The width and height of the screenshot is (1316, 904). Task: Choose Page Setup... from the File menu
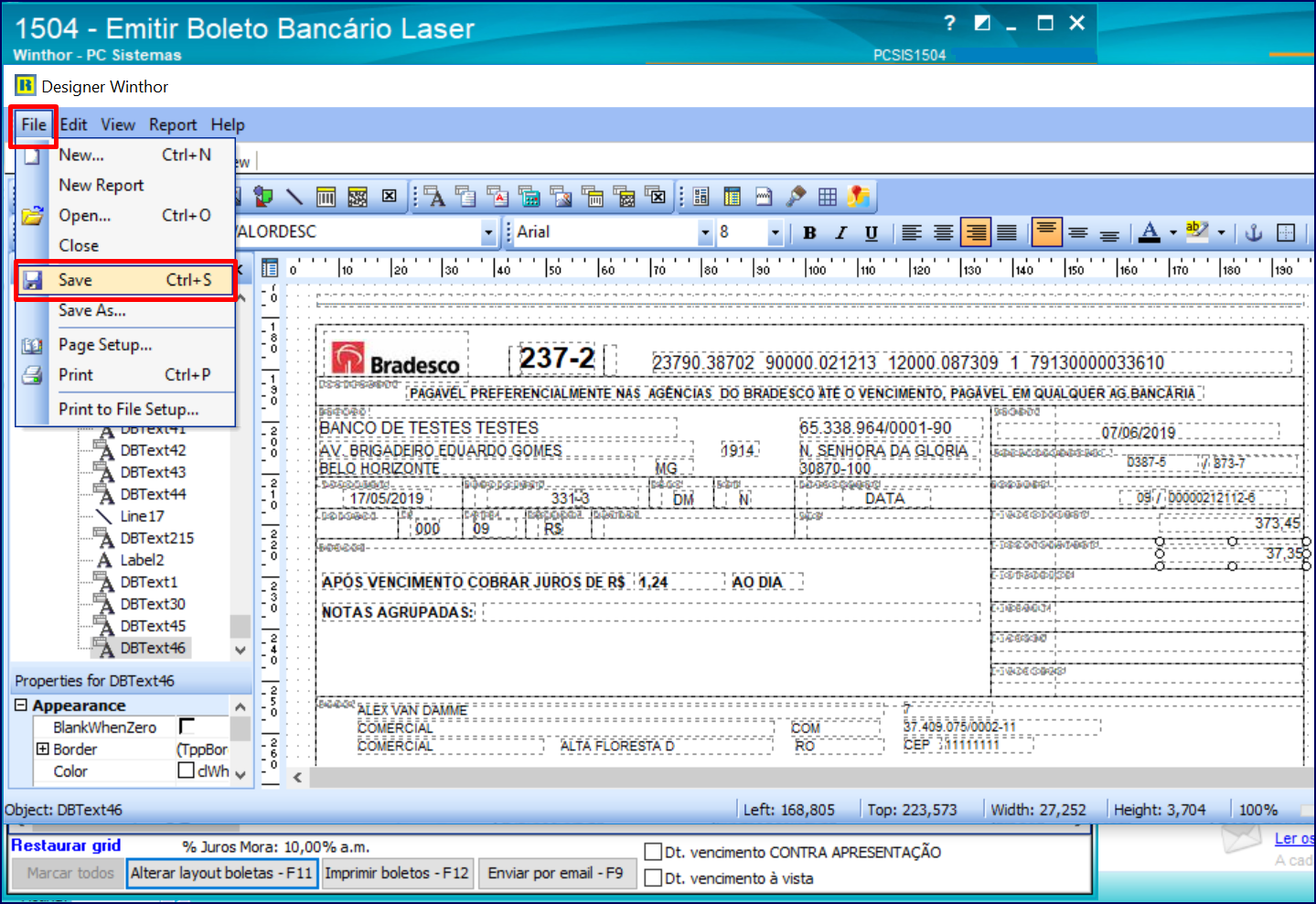click(126, 345)
